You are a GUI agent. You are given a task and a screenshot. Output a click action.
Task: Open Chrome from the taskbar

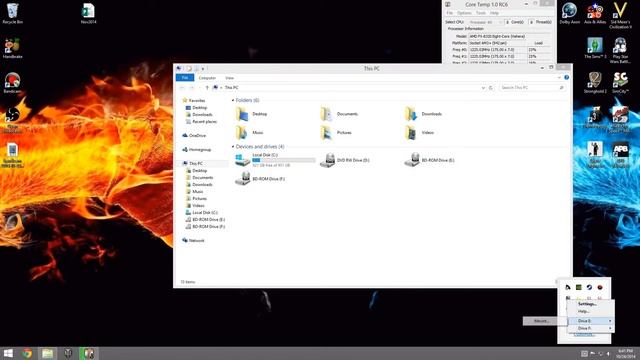[x=27, y=353]
